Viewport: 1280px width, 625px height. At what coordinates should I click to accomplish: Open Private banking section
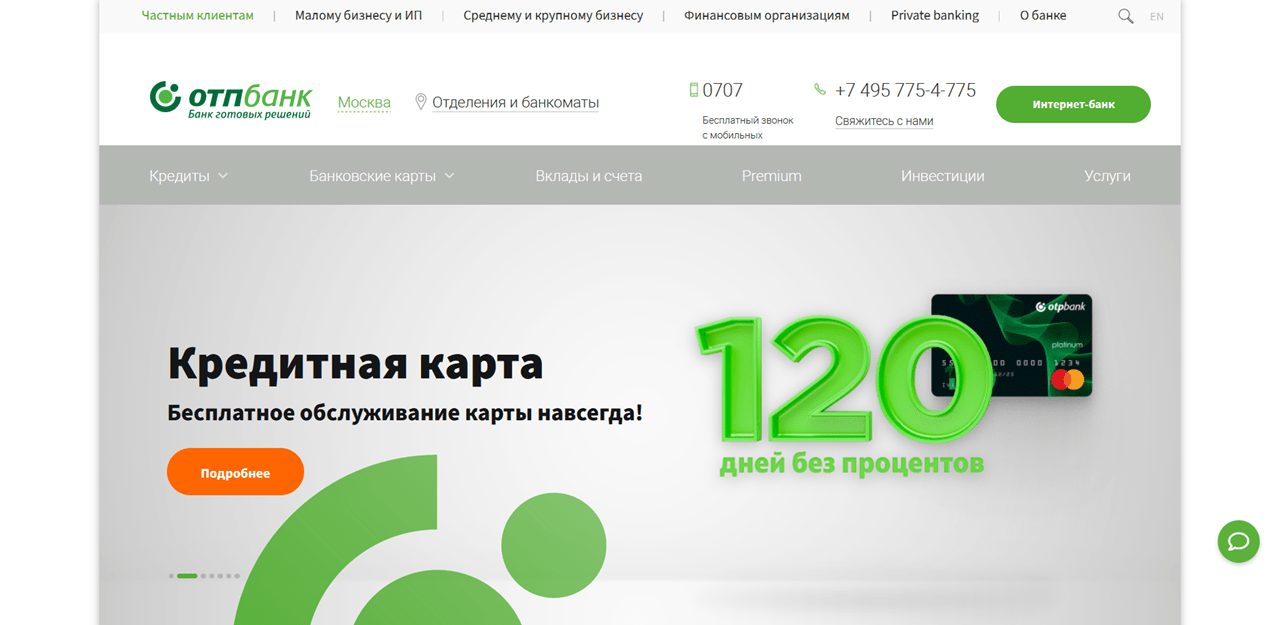pyautogui.click(x=935, y=16)
